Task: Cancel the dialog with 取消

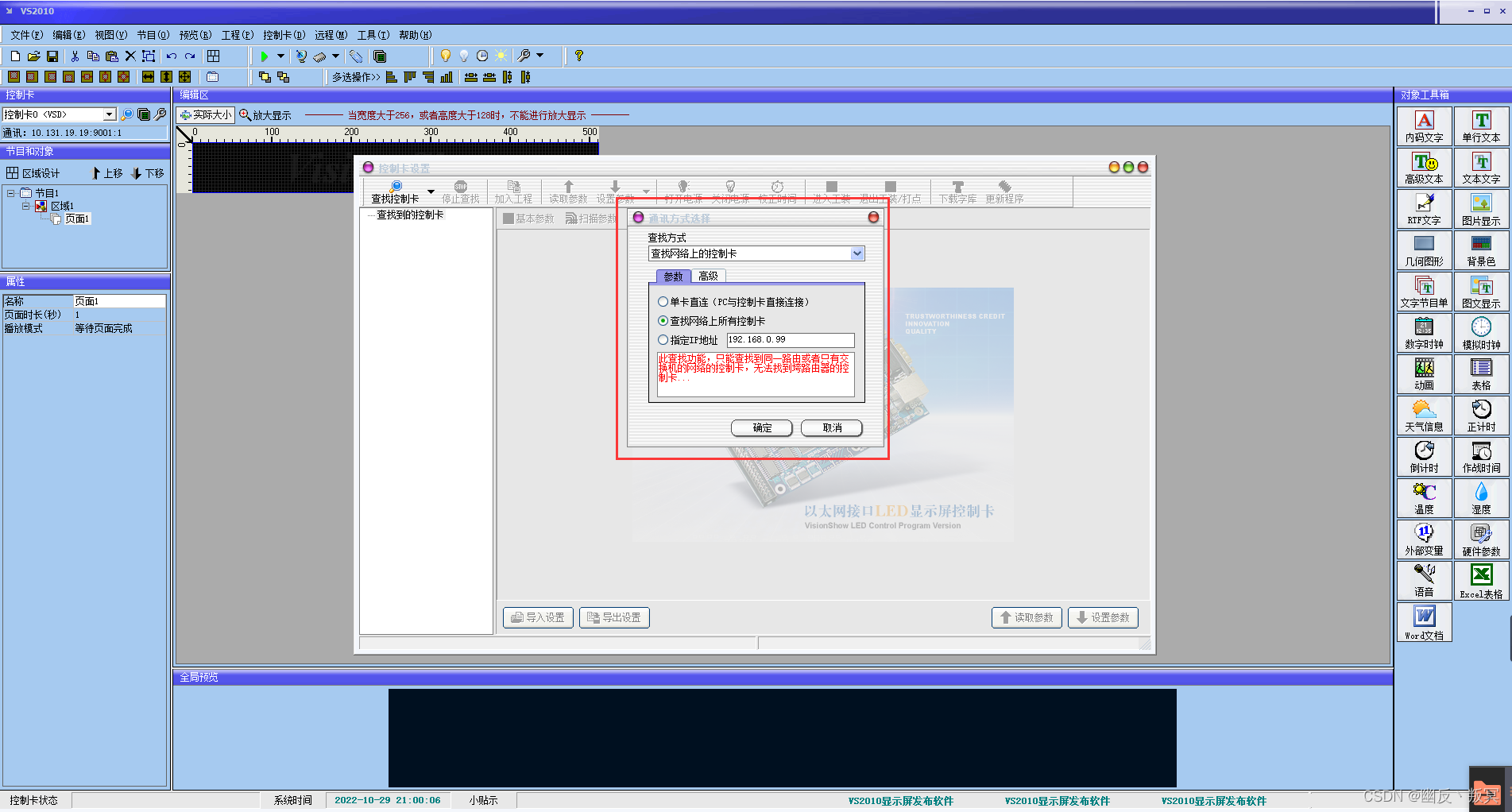Action: pos(832,427)
